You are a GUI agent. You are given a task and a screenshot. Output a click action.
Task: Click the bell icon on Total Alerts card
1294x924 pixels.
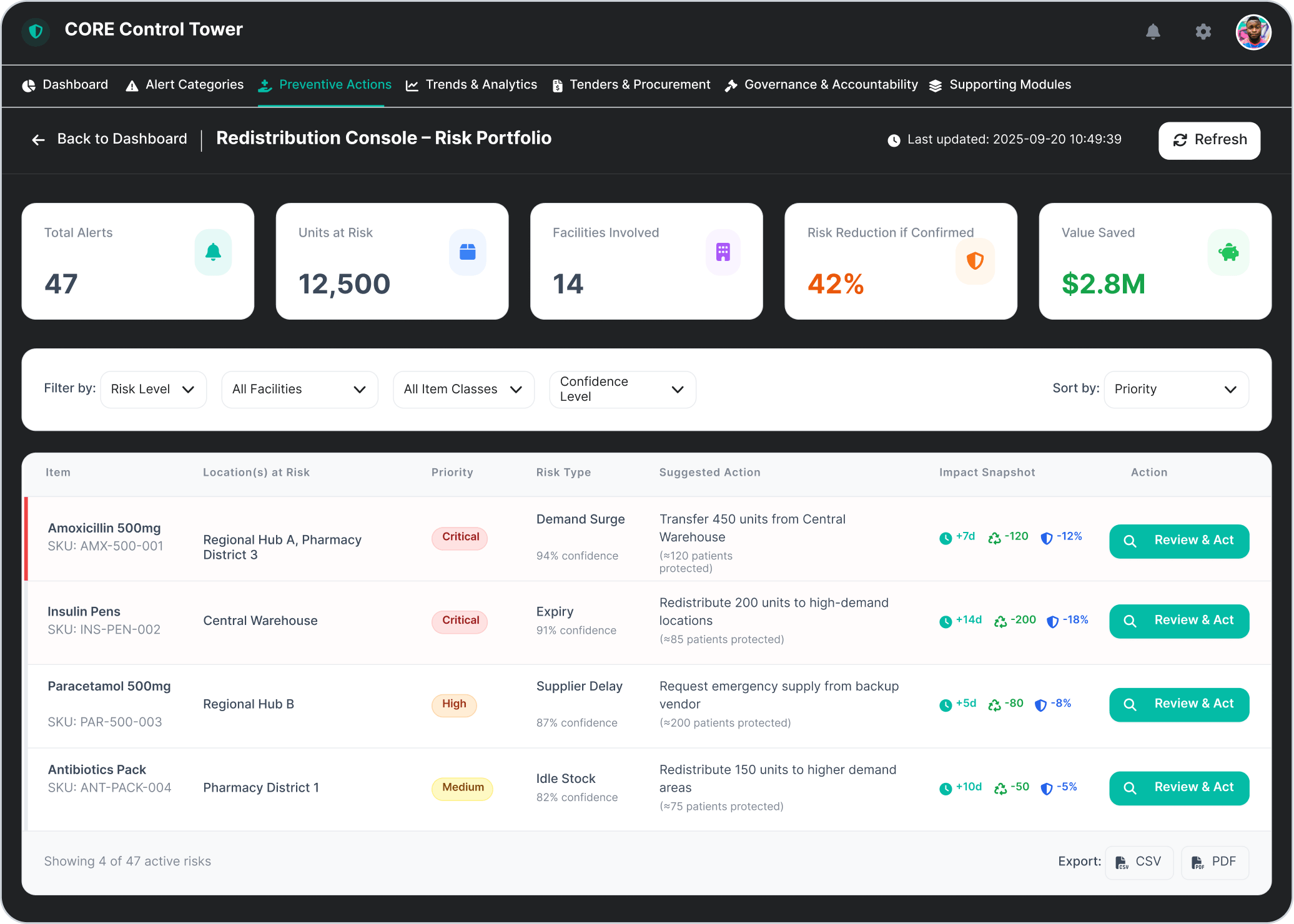pyautogui.click(x=213, y=252)
